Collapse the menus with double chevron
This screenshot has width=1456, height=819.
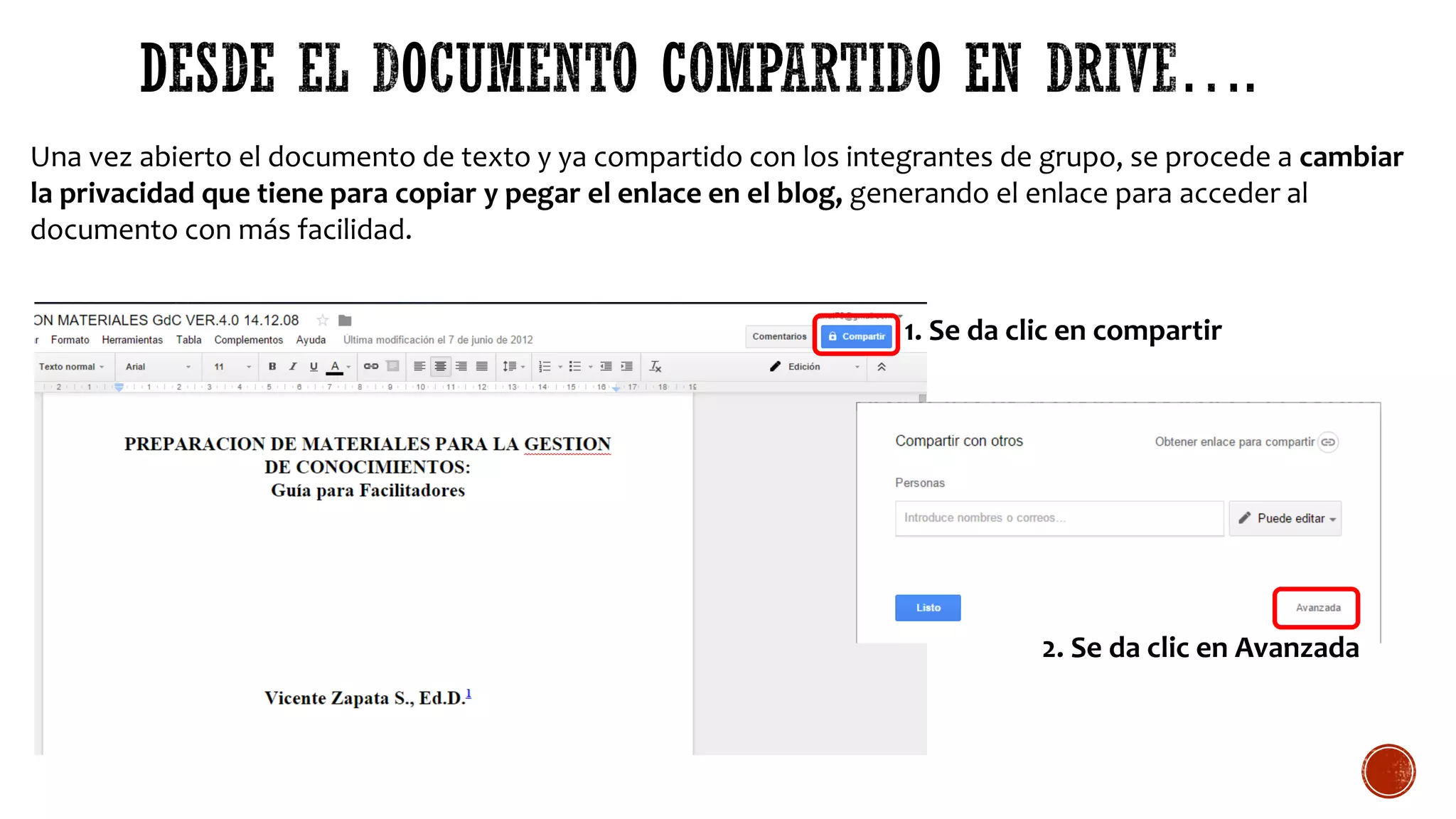point(882,367)
